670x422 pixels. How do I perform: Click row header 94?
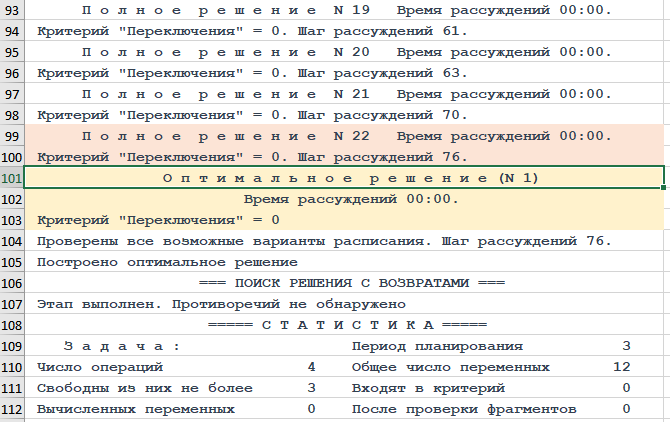click(x=11, y=31)
